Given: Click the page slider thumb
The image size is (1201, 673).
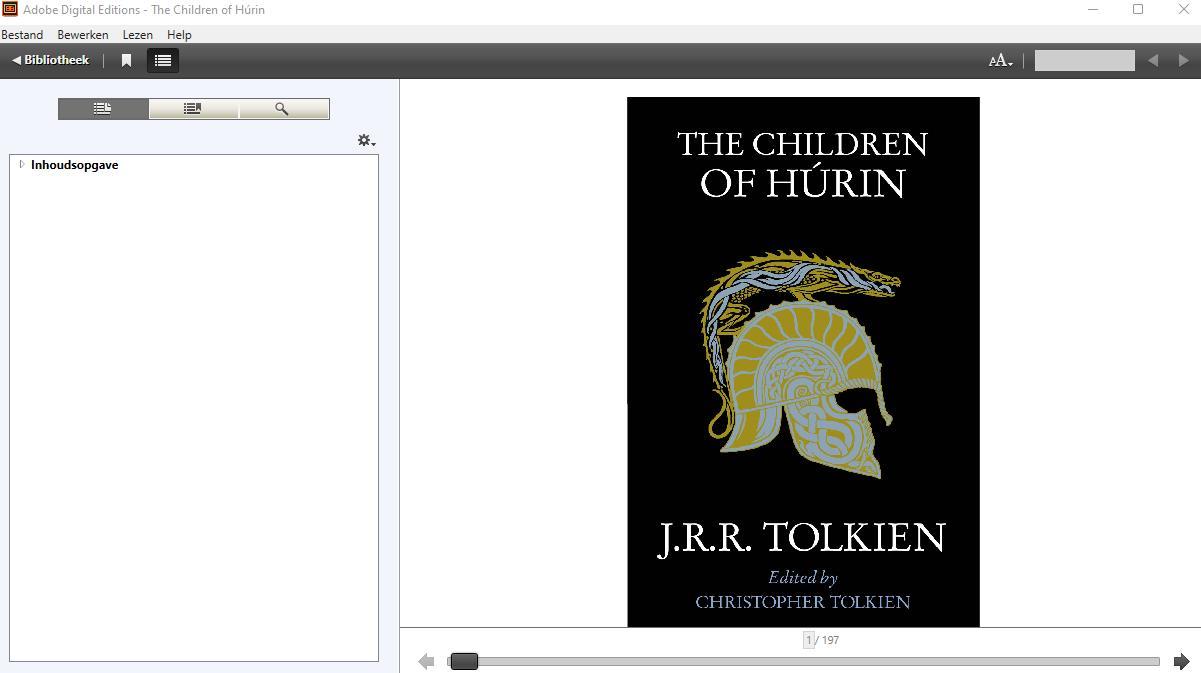Looking at the screenshot, I should coord(464,661).
